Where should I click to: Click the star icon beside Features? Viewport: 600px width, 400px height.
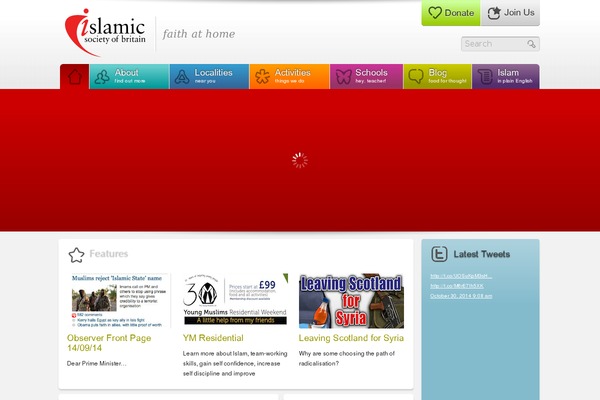click(76, 255)
